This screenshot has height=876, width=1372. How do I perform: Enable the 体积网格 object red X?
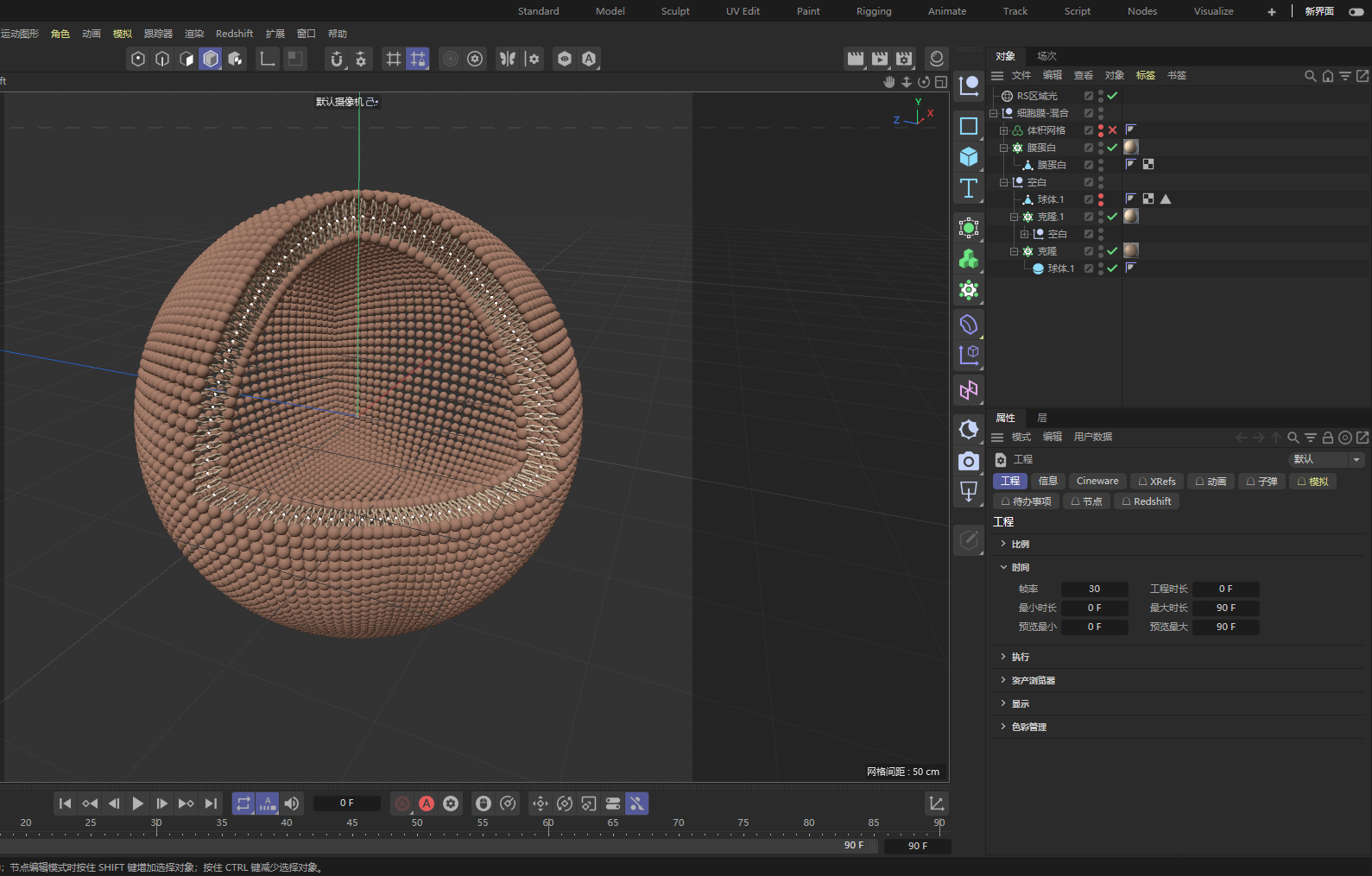pyautogui.click(x=1112, y=130)
